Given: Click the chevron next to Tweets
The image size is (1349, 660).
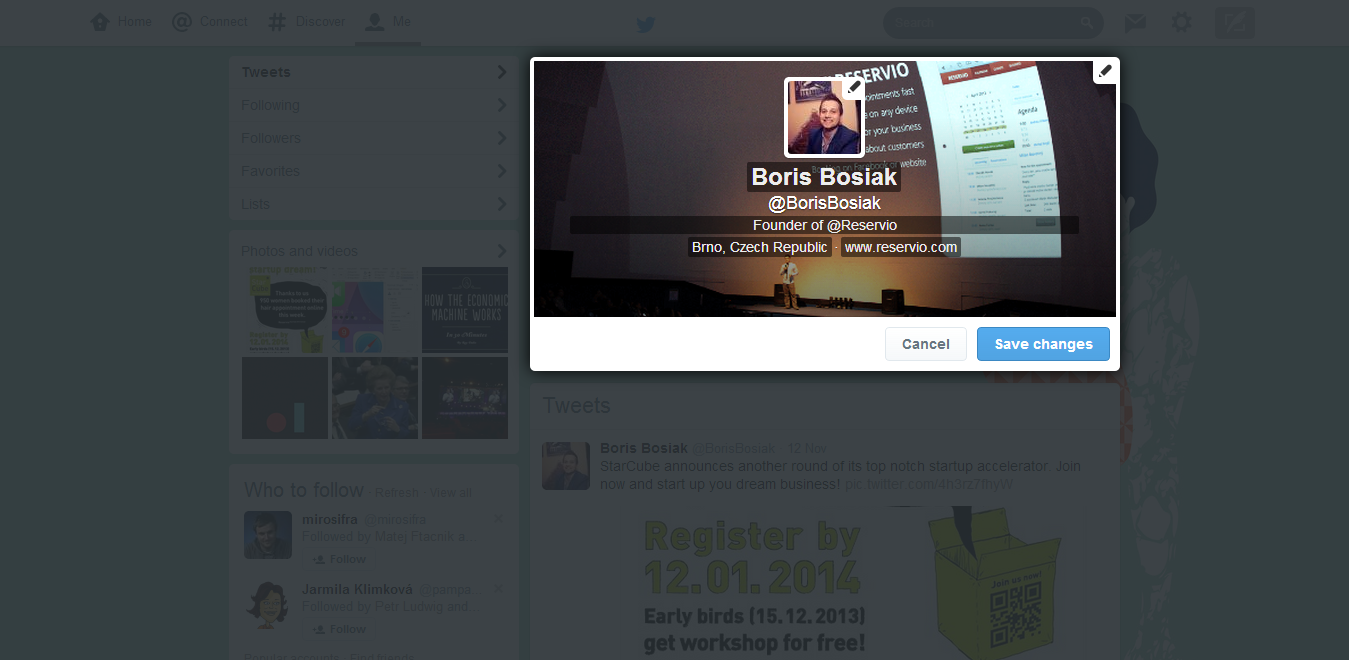Looking at the screenshot, I should pyautogui.click(x=502, y=72).
